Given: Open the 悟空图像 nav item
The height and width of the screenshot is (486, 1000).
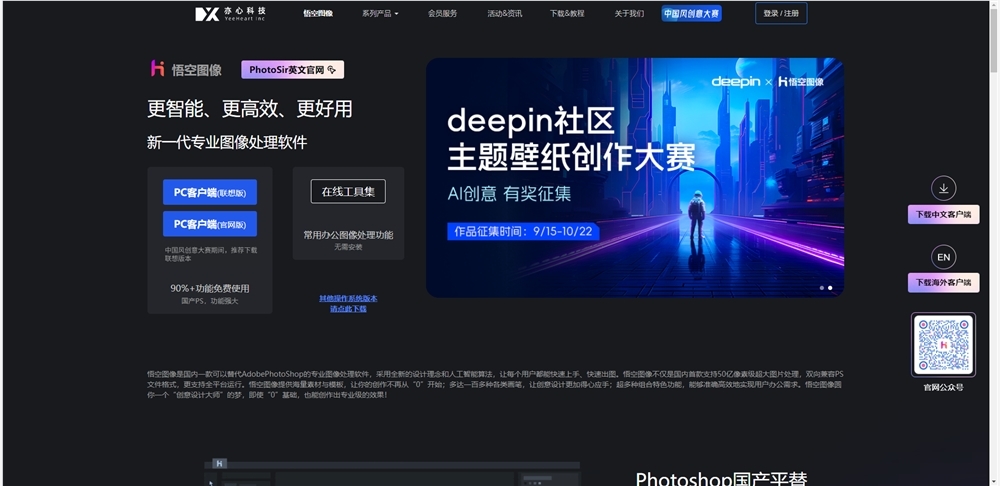Looking at the screenshot, I should 318,13.
